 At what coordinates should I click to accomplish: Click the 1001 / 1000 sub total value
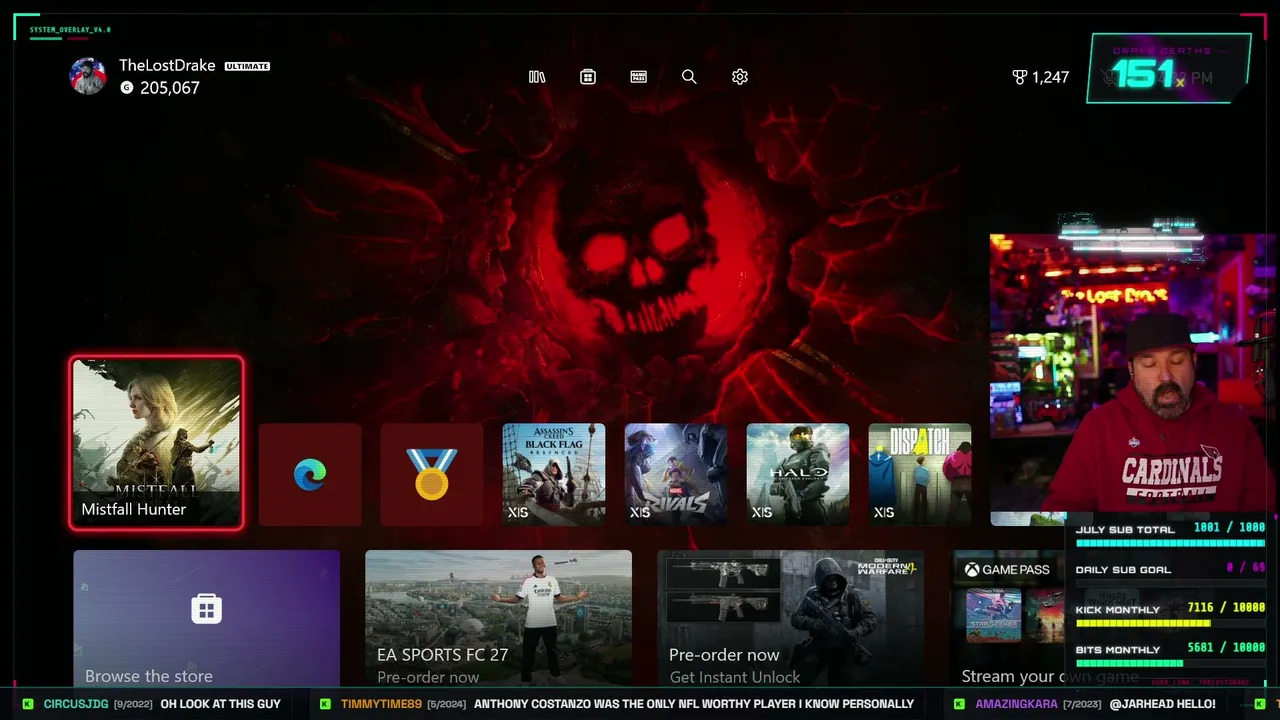click(x=1229, y=528)
